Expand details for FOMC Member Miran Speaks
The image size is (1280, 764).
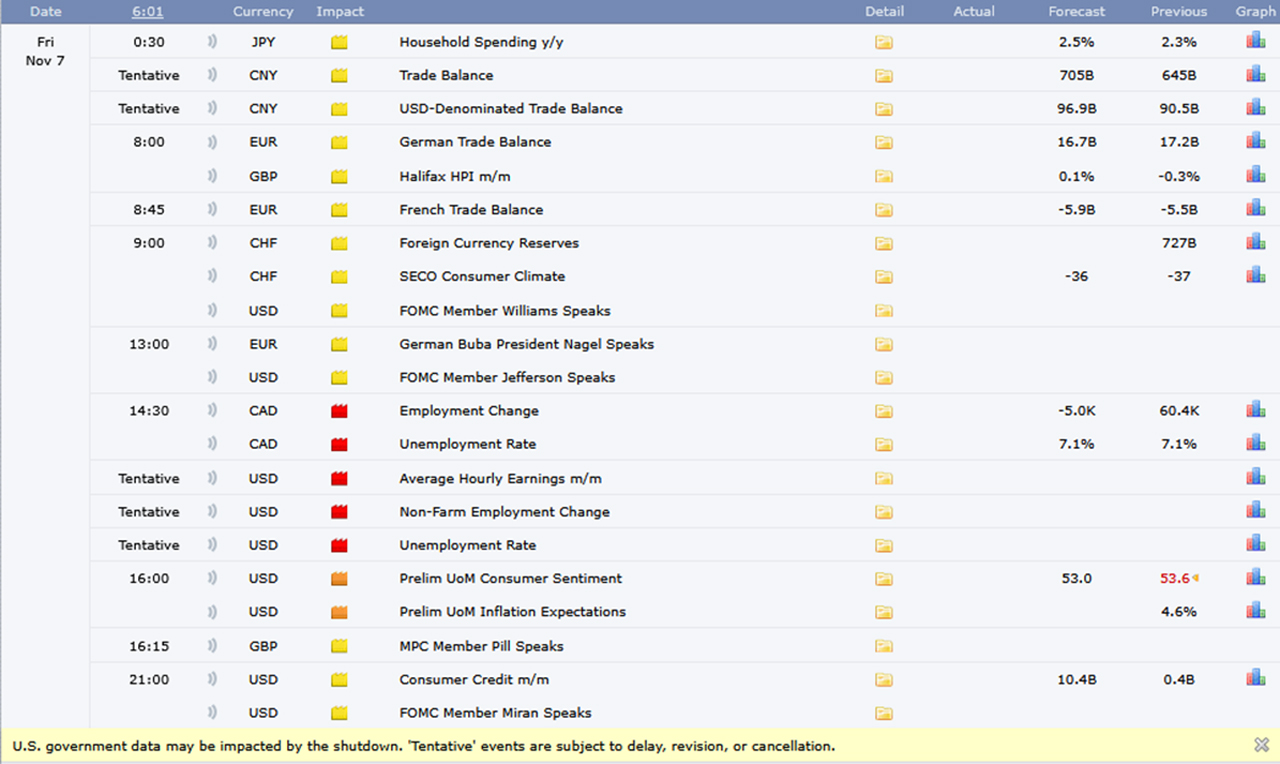[x=884, y=713]
